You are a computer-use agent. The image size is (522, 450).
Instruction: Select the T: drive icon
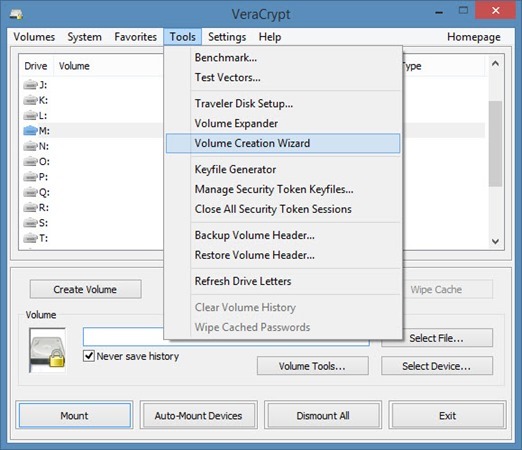(30, 238)
